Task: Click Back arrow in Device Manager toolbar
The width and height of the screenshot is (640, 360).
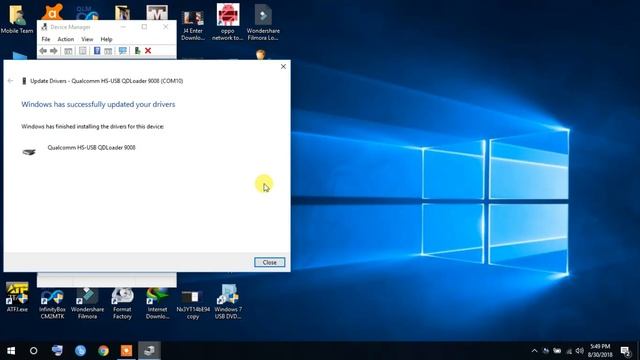Action: coord(43,51)
